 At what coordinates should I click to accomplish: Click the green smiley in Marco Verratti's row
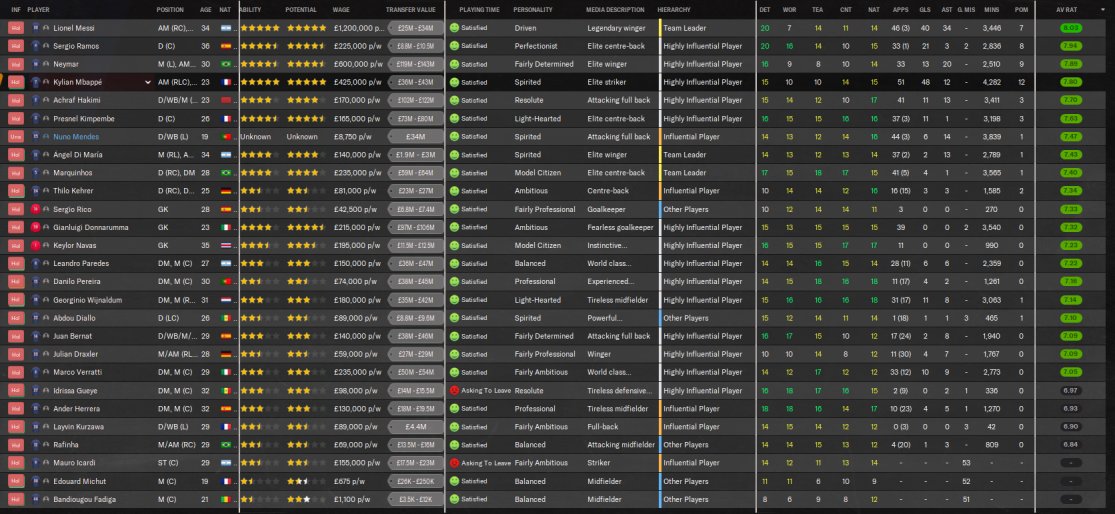(x=454, y=373)
